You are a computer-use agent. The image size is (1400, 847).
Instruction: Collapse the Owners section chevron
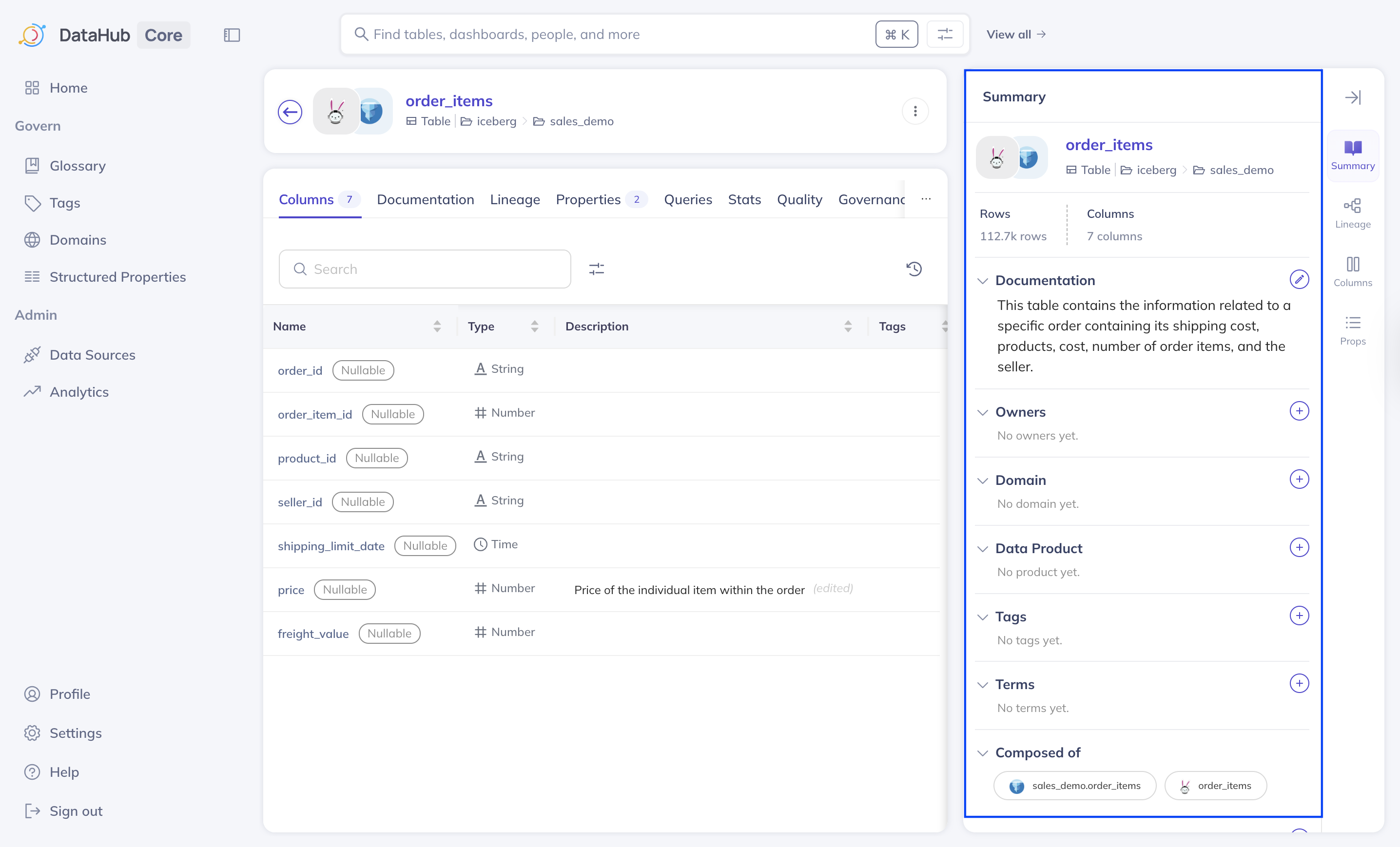click(982, 412)
